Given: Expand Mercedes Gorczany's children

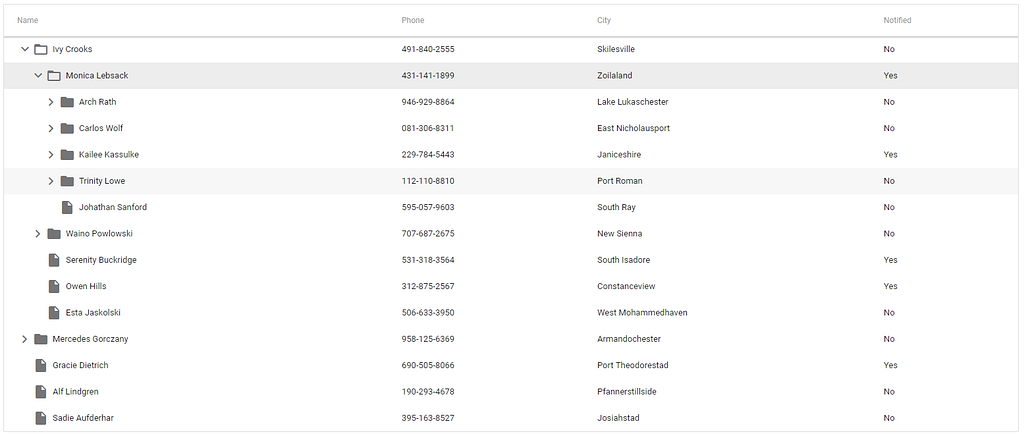Looking at the screenshot, I should pyautogui.click(x=25, y=339).
